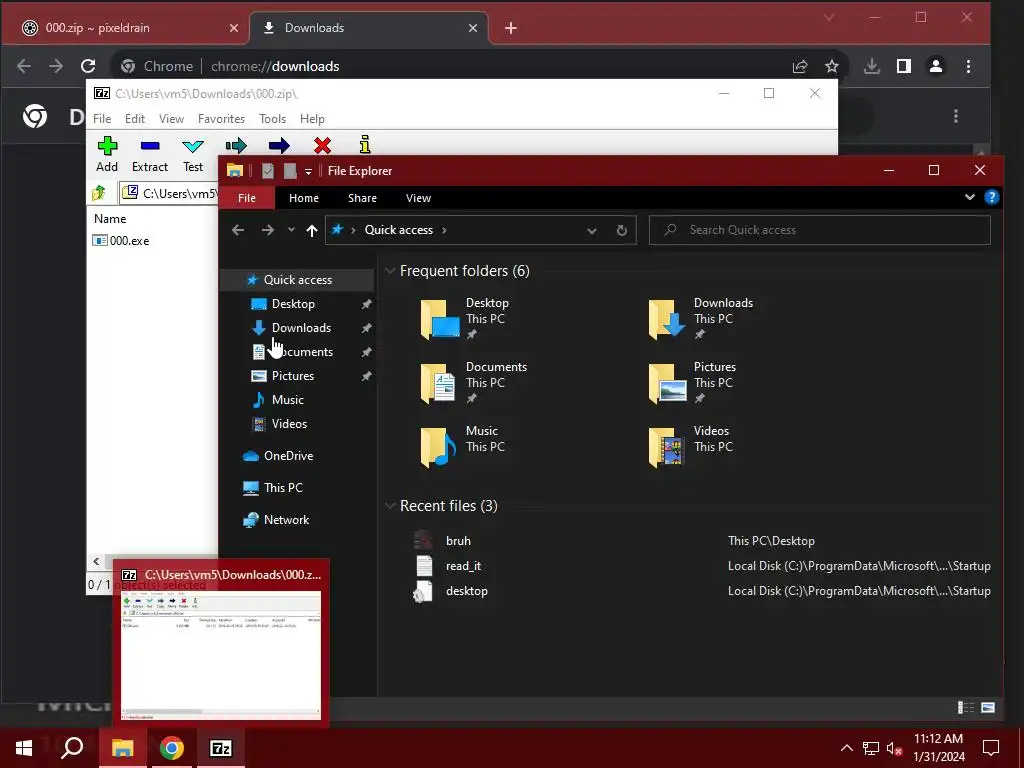The height and width of the screenshot is (768, 1024).
Task: Select OneDrive in the navigation pane
Action: (288, 456)
